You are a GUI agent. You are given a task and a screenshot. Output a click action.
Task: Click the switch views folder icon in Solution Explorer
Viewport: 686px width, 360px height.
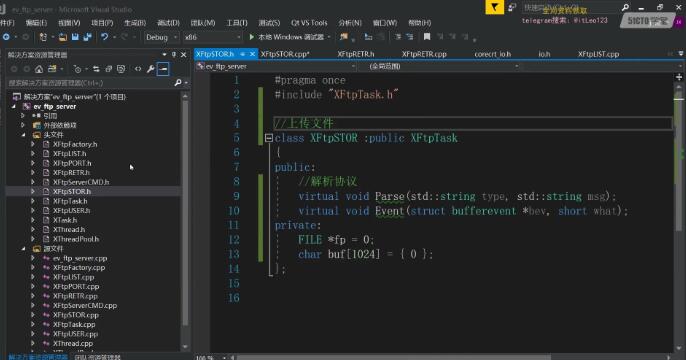(52, 69)
